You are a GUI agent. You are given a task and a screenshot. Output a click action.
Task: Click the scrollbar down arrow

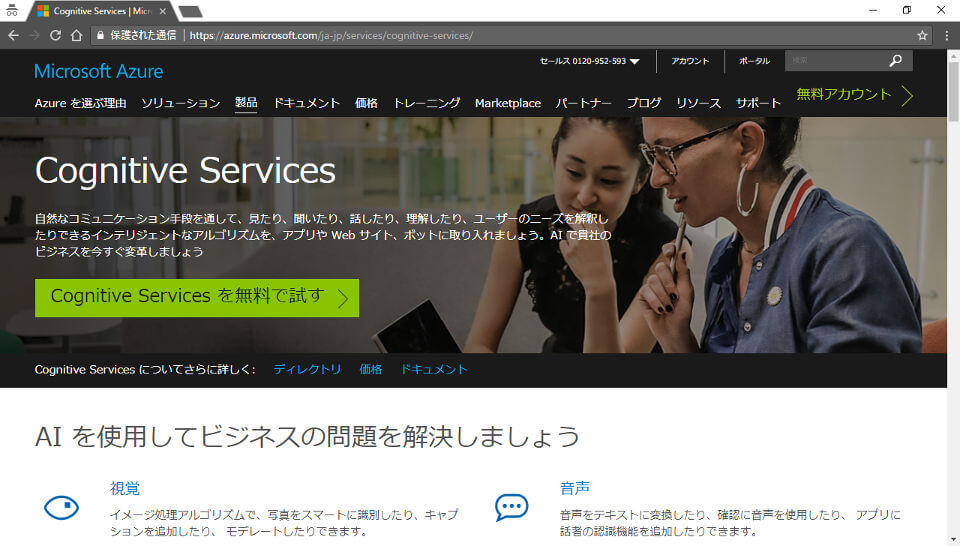[953, 540]
